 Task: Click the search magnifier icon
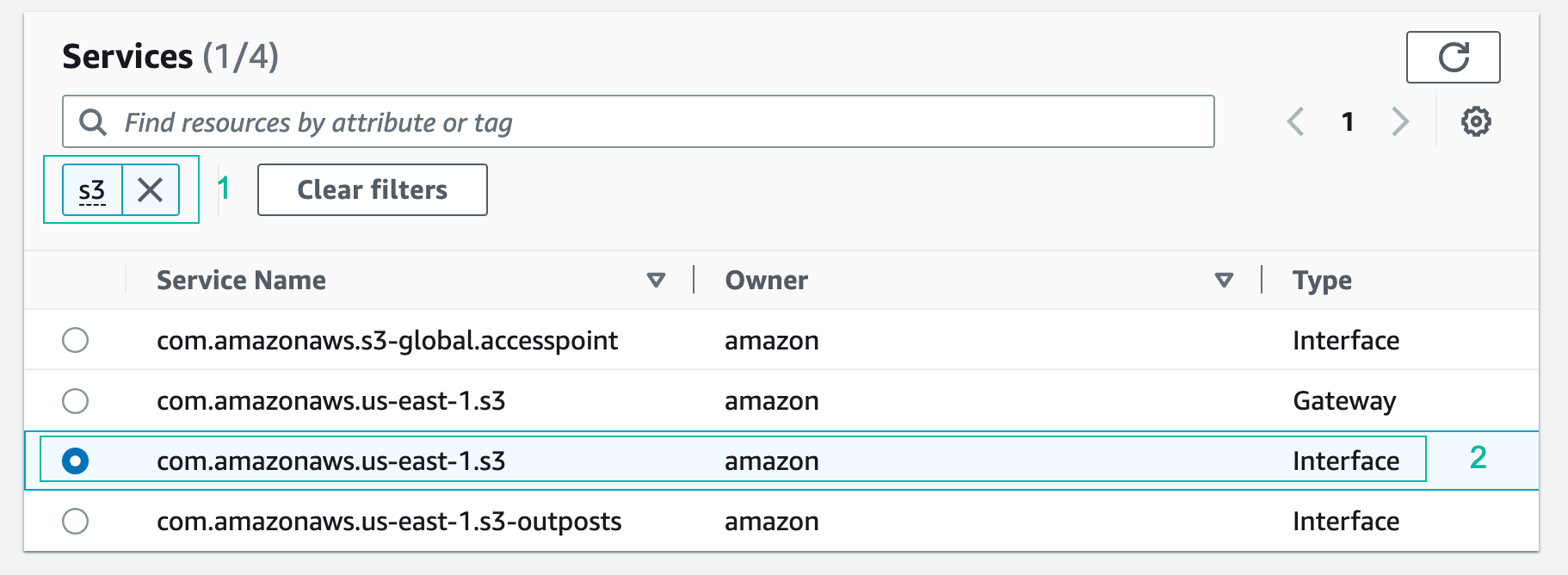click(93, 122)
